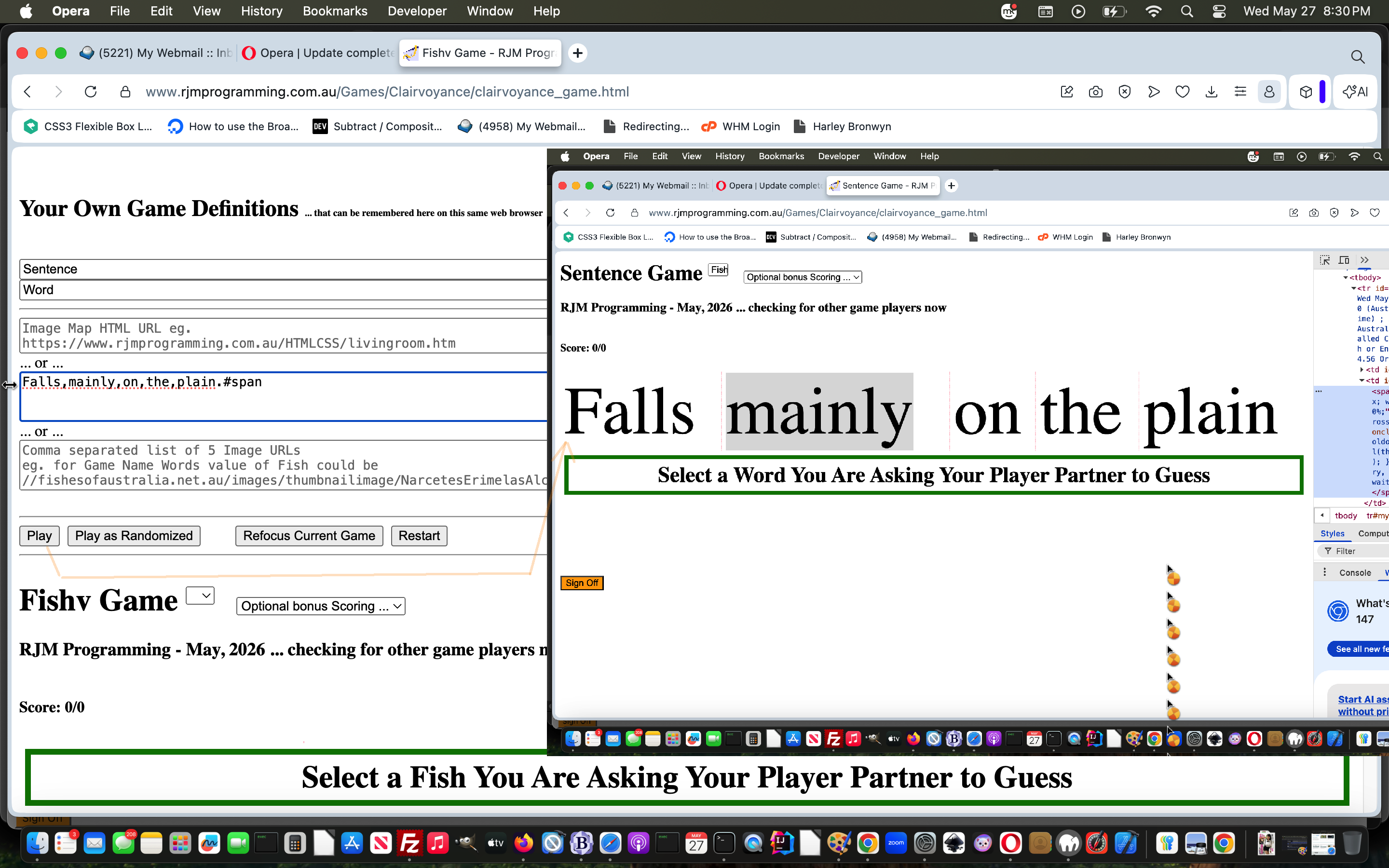Screen dimensions: 1389x868
Task: Click the Spotlight search icon in the top menu bar
Action: [x=1187, y=12]
